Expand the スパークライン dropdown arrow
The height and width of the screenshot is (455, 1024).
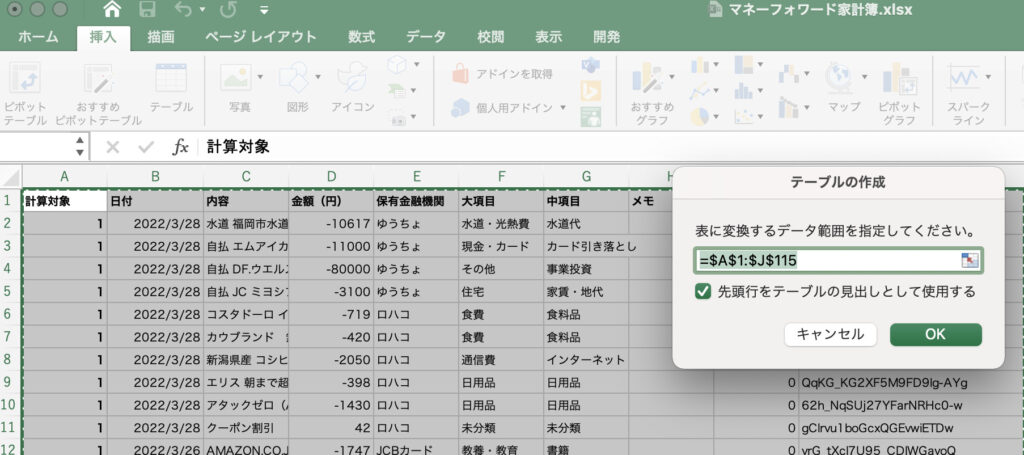[x=987, y=77]
